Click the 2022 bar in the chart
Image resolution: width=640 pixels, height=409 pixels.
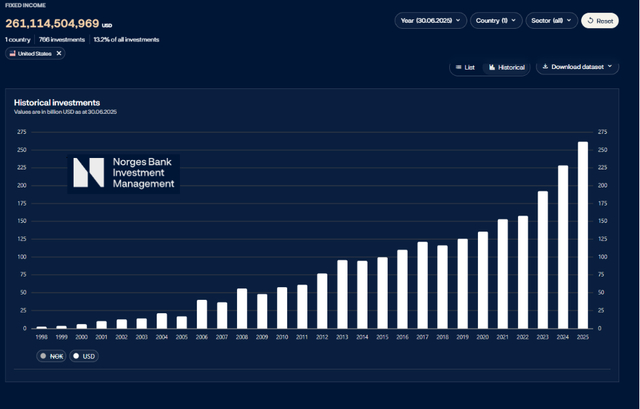523,272
